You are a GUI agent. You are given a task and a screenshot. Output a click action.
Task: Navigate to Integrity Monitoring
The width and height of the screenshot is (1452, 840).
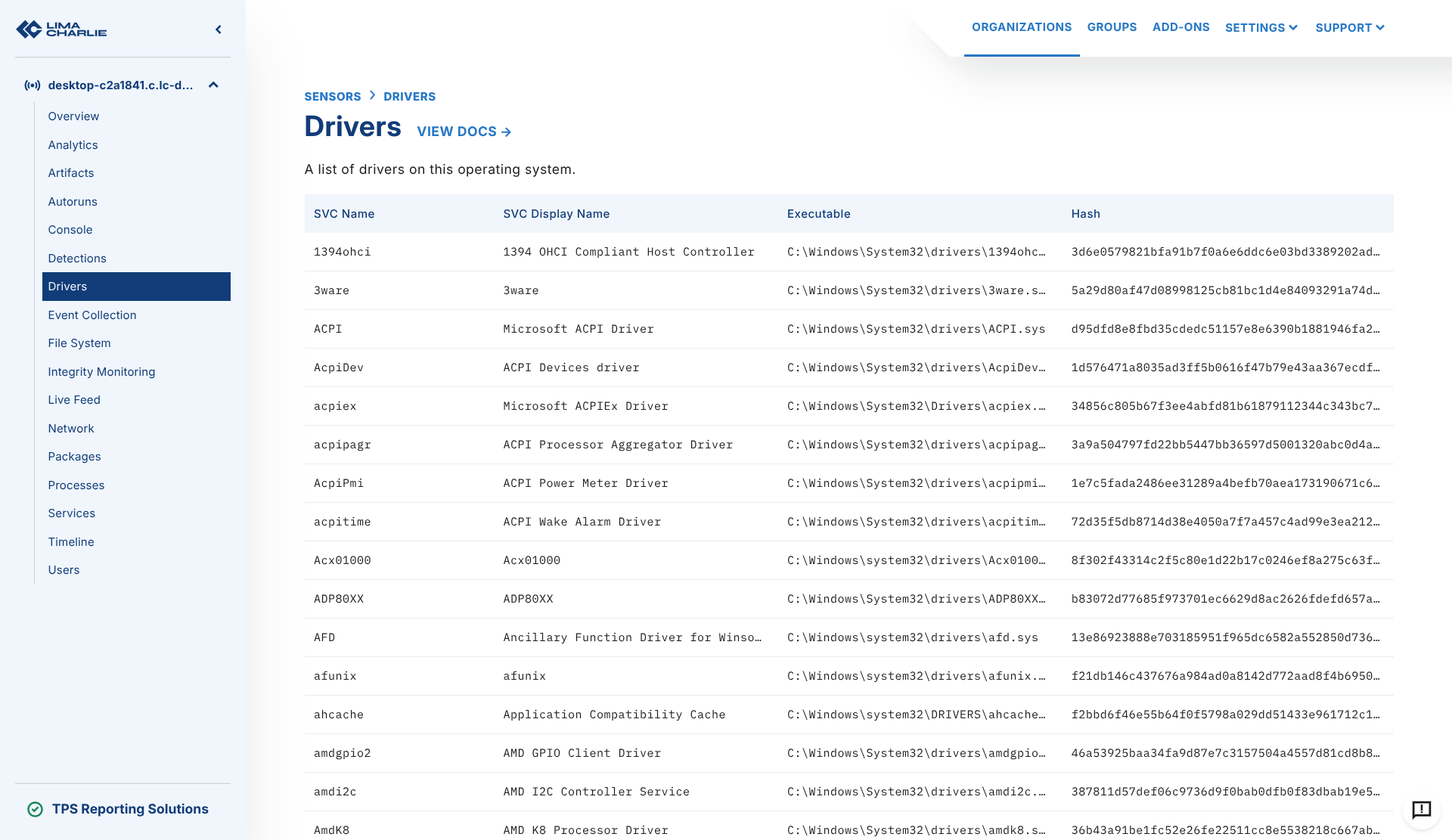click(101, 372)
